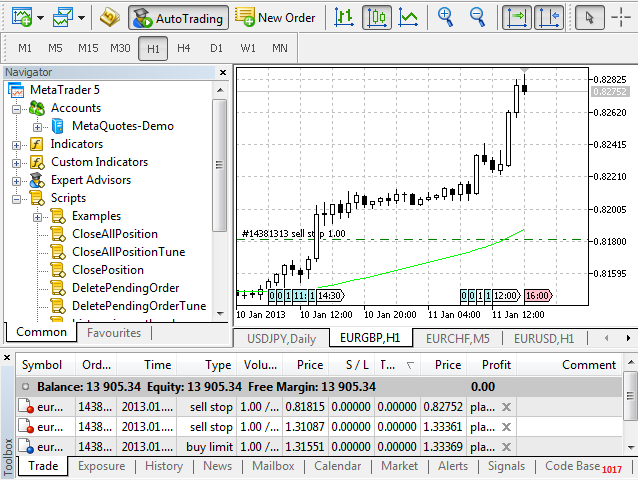This screenshot has height=480, width=640.
Task: Open the Market Watch window icon
Action: click(111, 17)
